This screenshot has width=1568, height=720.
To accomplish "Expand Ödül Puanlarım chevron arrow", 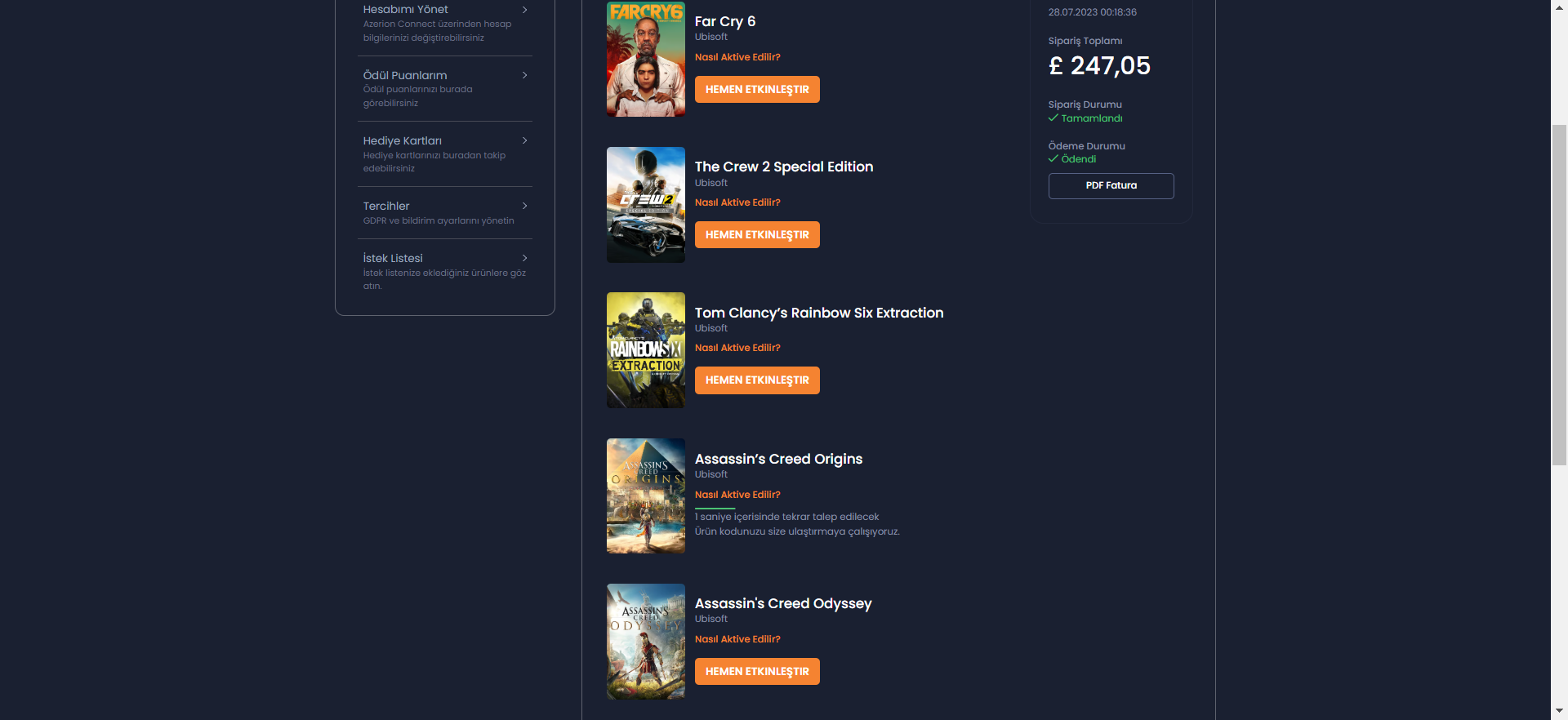I will tap(524, 75).
